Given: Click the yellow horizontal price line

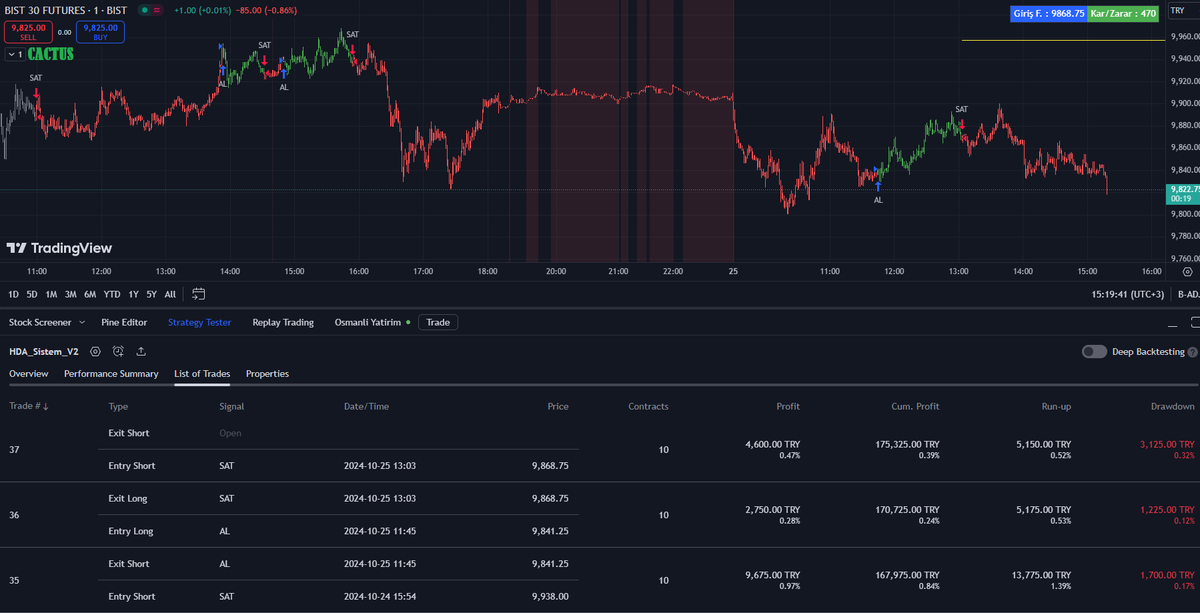Looking at the screenshot, I should 1063,40.
